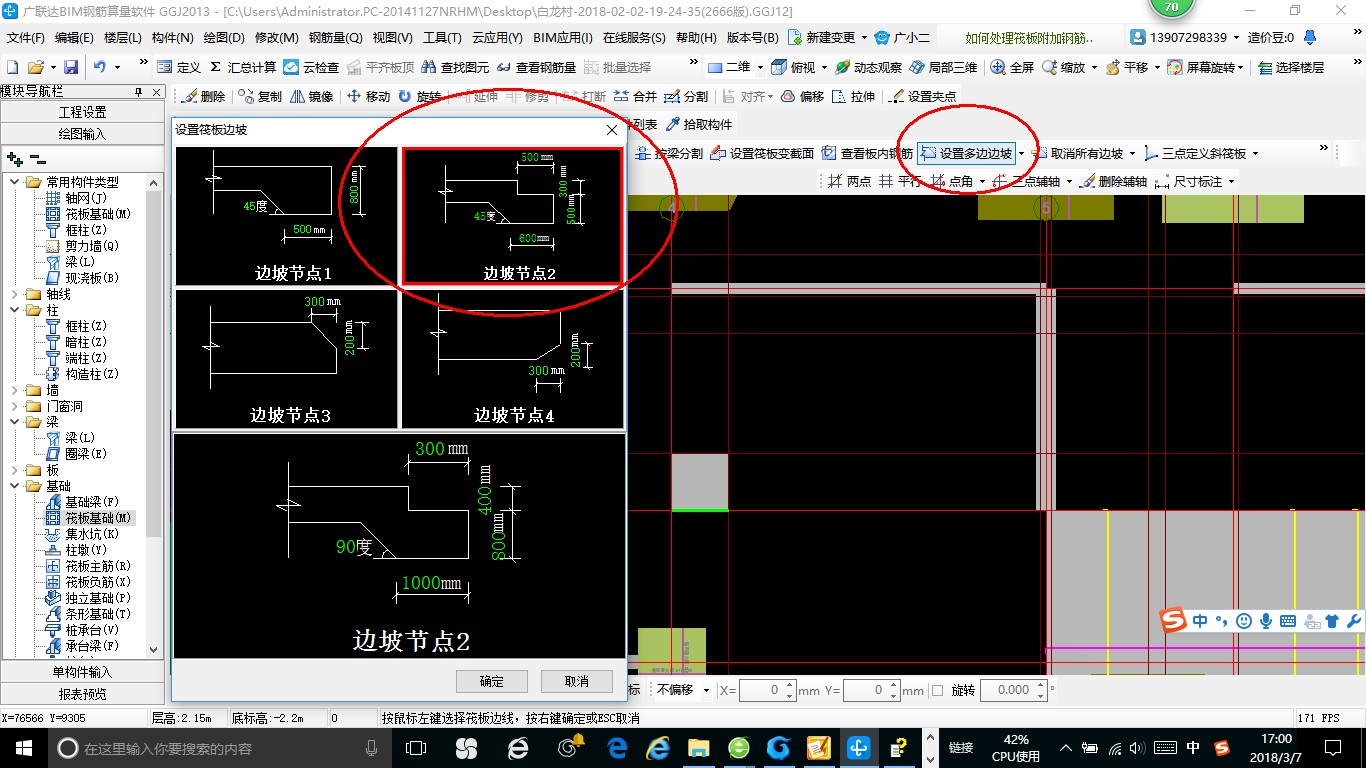Click 两点 two-point axis tool
Image resolution: width=1366 pixels, height=768 pixels.
point(849,182)
